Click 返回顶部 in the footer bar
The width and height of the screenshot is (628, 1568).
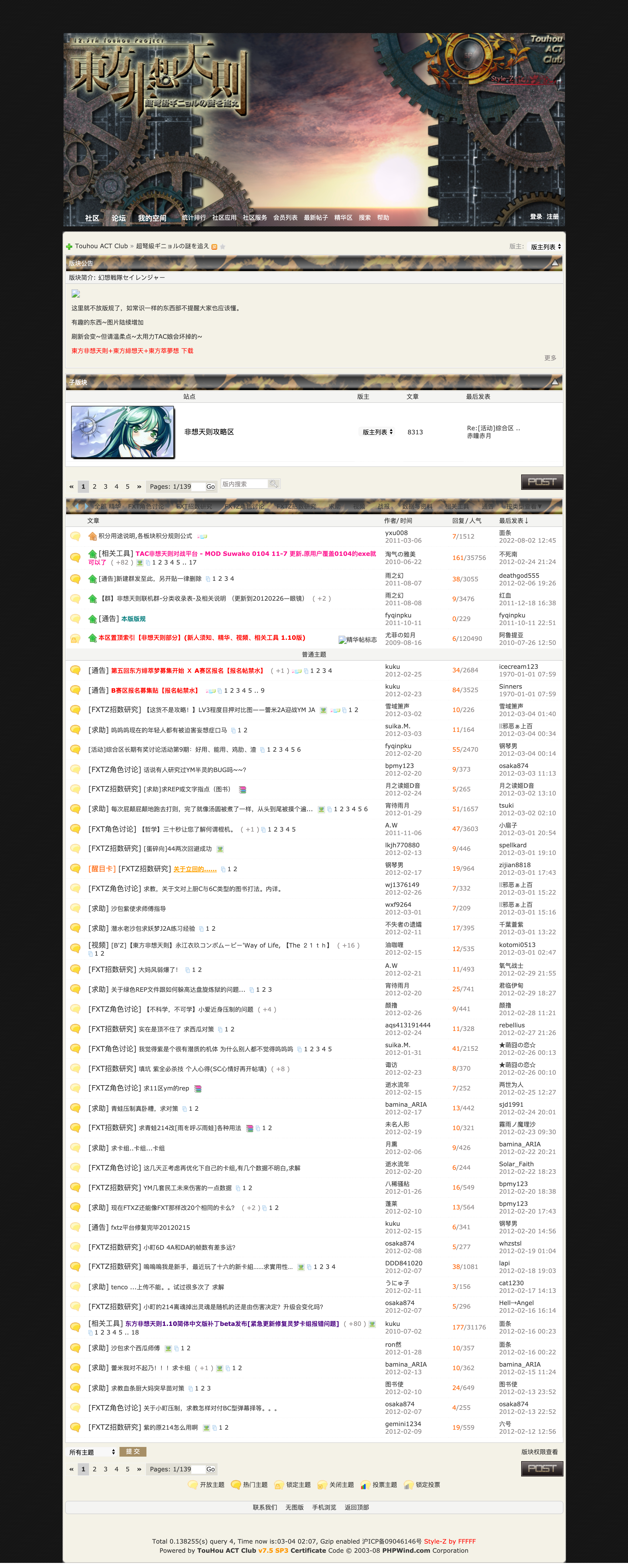click(357, 1507)
